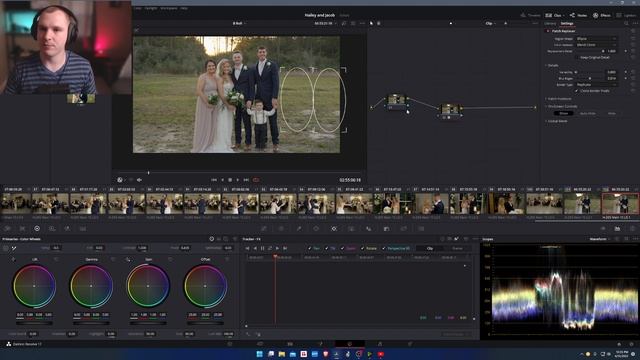Click the Auto Hide button

588,113
